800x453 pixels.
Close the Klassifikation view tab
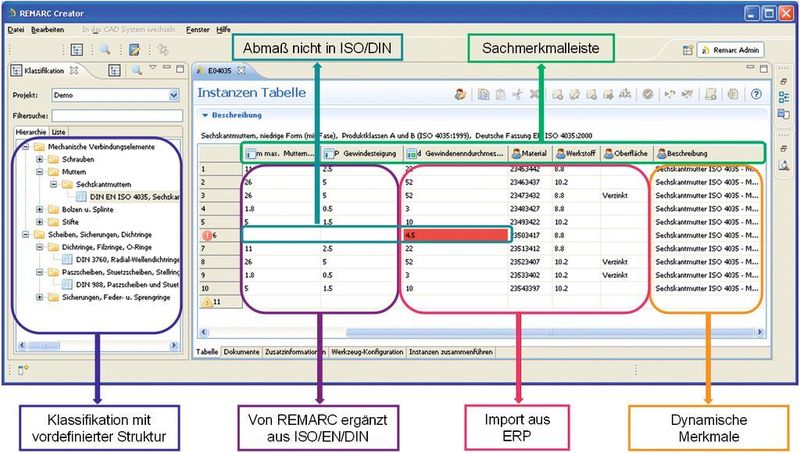click(74, 70)
